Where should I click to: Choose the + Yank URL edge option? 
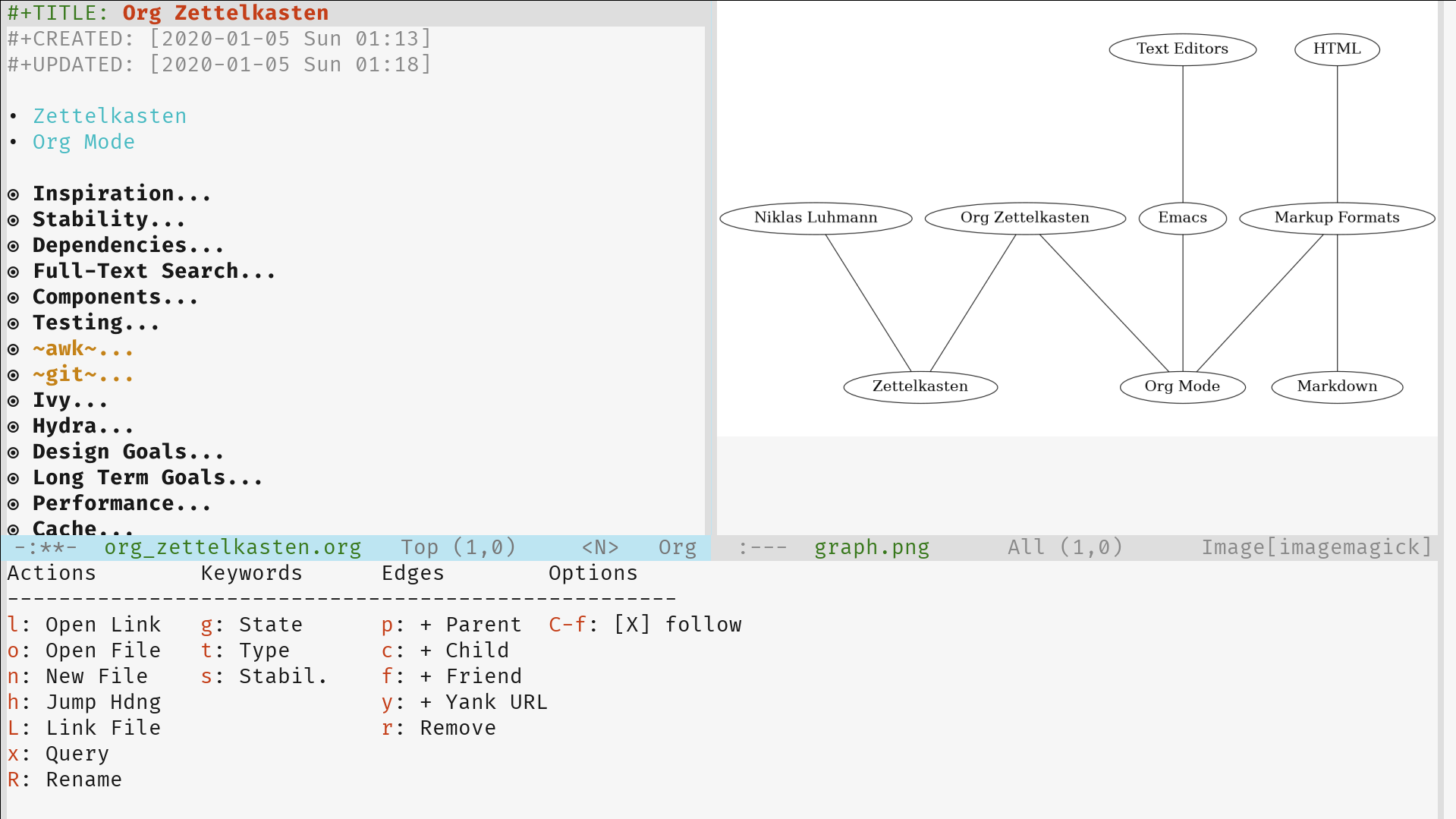pos(464,702)
